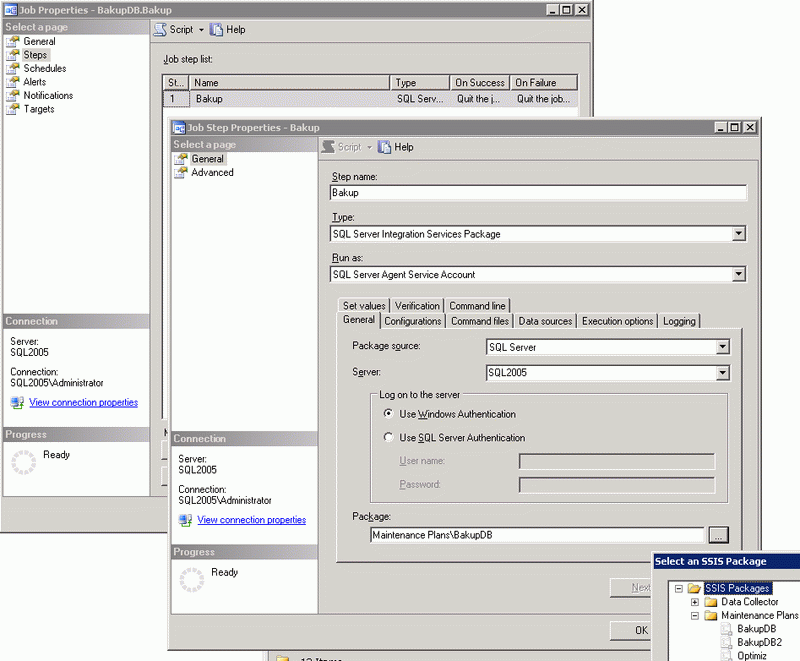The height and width of the screenshot is (661, 800).
Task: Click the Data Collector folder icon
Action: (x=711, y=602)
